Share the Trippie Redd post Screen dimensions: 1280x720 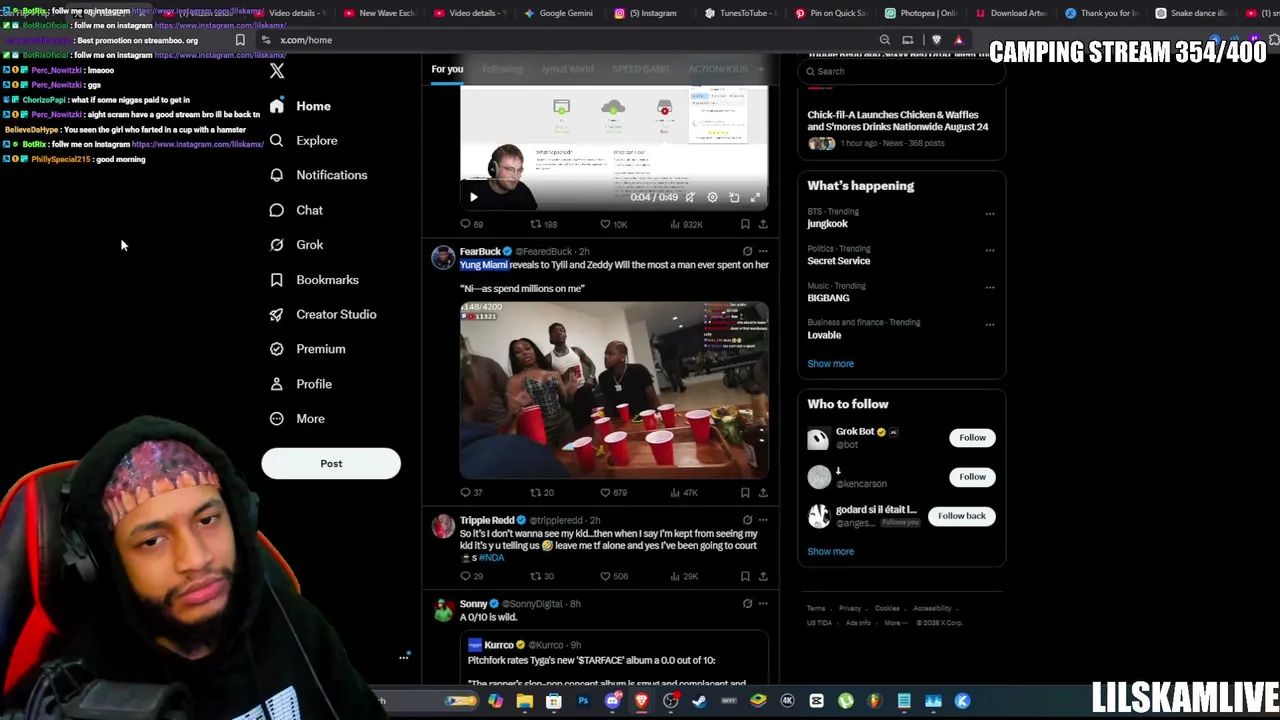tap(763, 576)
